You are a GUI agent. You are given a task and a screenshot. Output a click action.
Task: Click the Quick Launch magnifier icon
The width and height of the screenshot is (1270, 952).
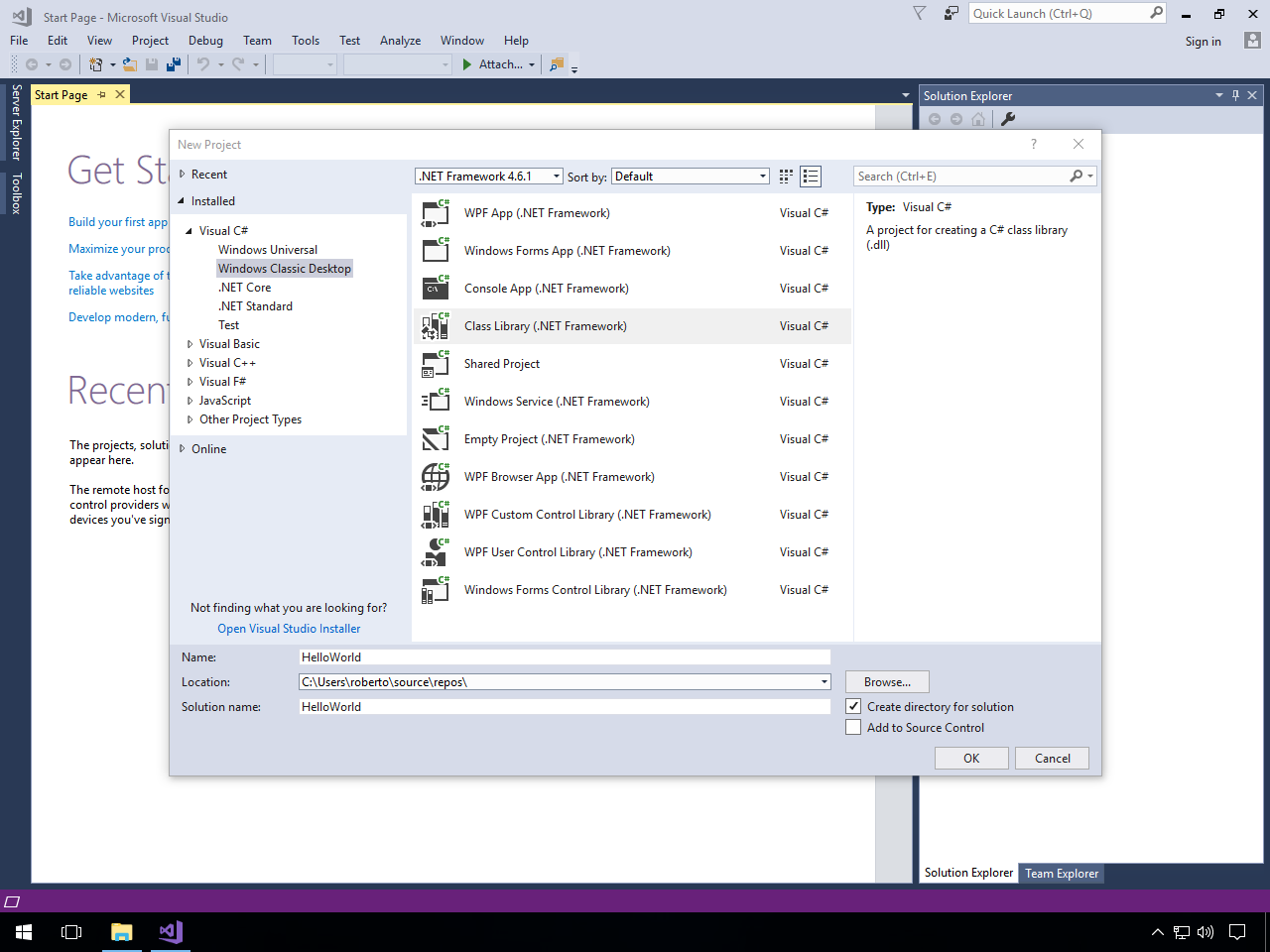pyautogui.click(x=1157, y=13)
